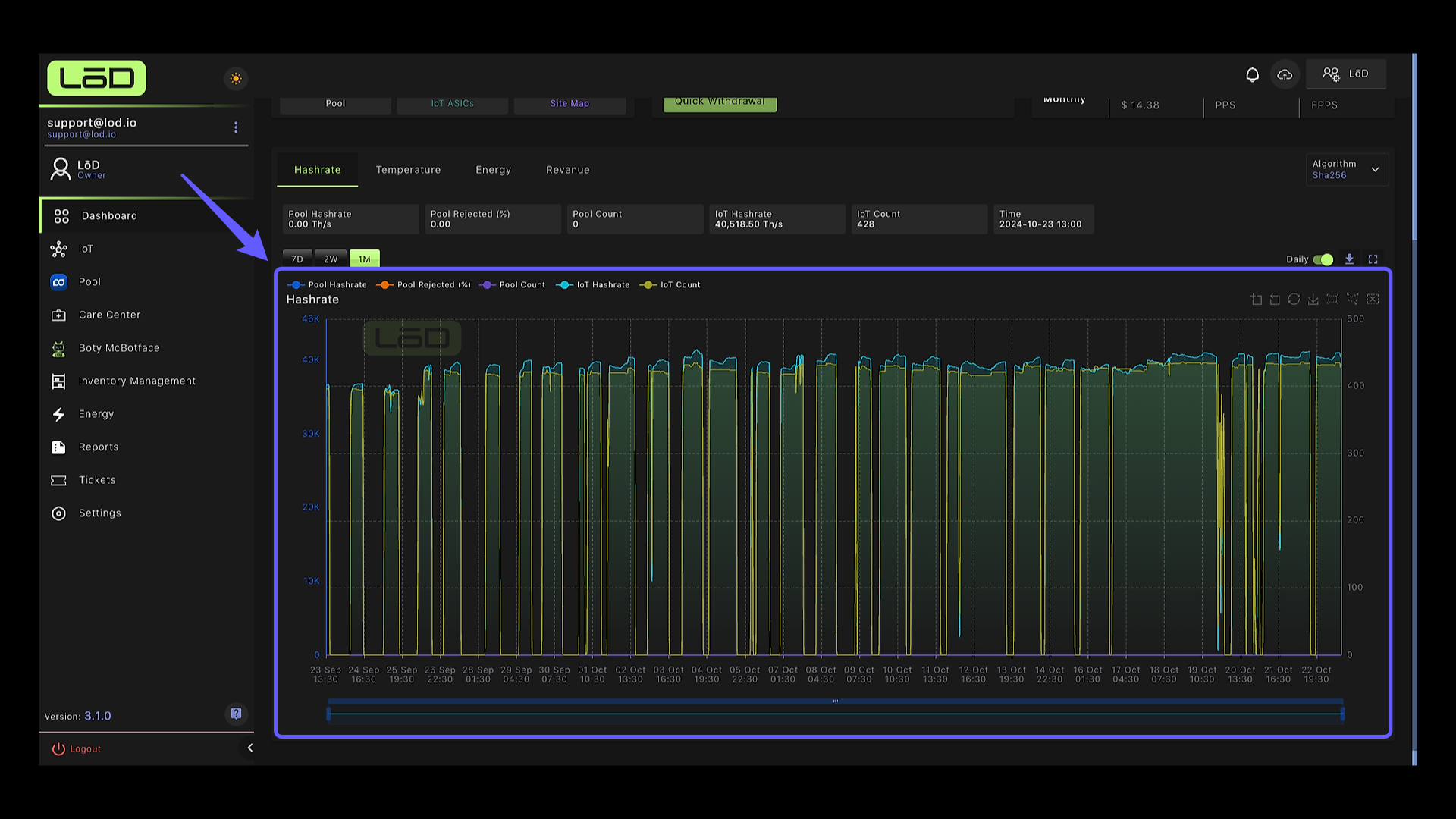Image resolution: width=1456 pixels, height=819 pixels.
Task: Toggle Pool Hashrate series in legend
Action: coord(327,285)
